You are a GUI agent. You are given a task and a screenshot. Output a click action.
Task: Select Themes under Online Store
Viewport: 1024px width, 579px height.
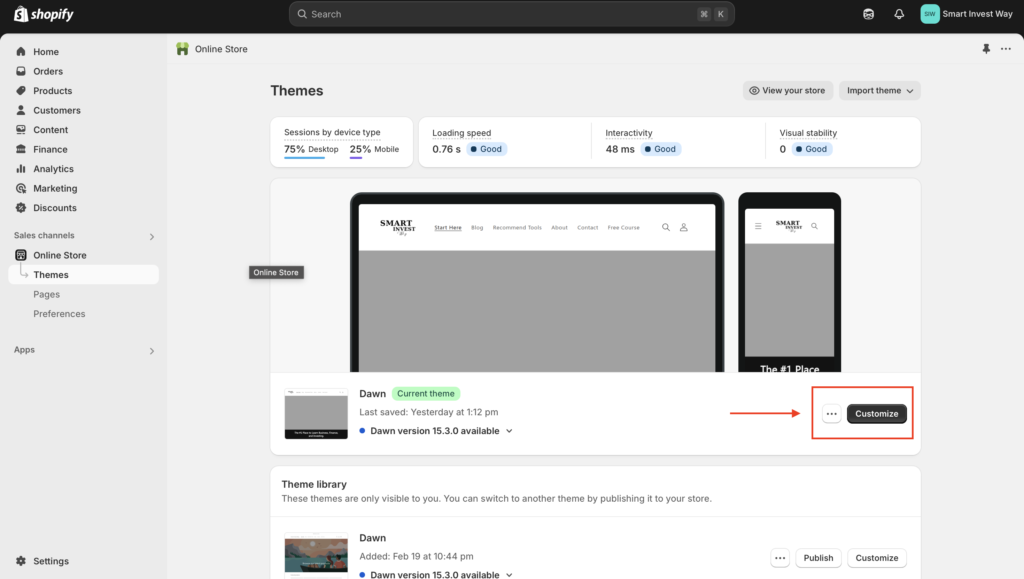[x=84, y=275]
